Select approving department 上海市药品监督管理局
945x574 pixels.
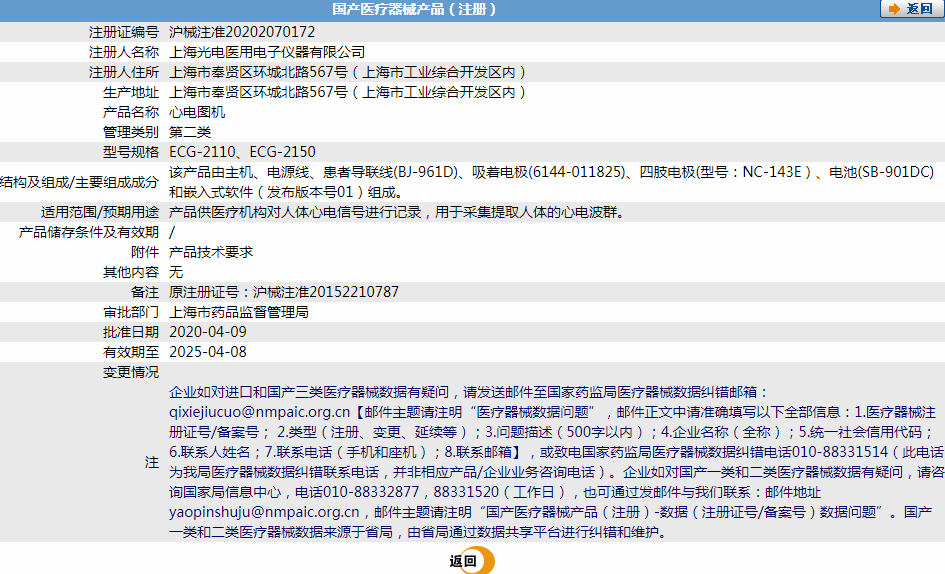(239, 312)
